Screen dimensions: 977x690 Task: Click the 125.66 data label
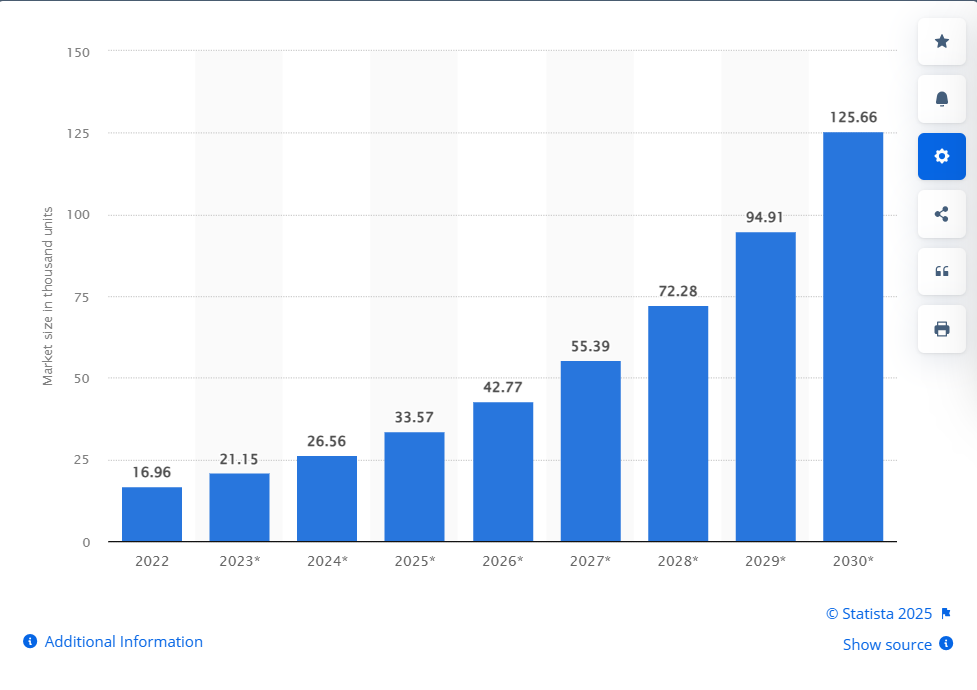click(x=853, y=117)
